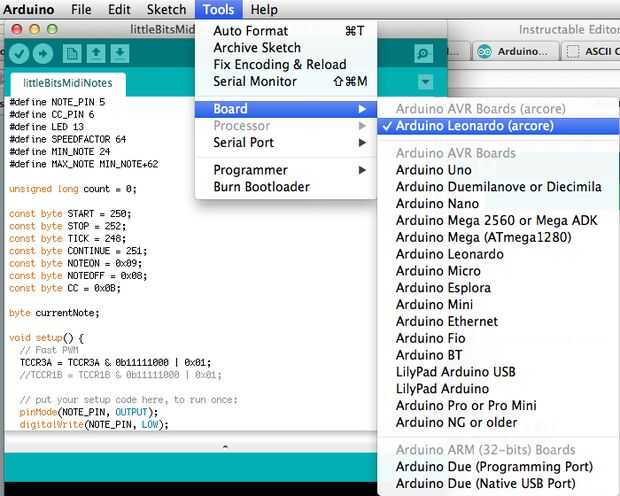Open Serial Monitor magnifier icon

(423, 53)
